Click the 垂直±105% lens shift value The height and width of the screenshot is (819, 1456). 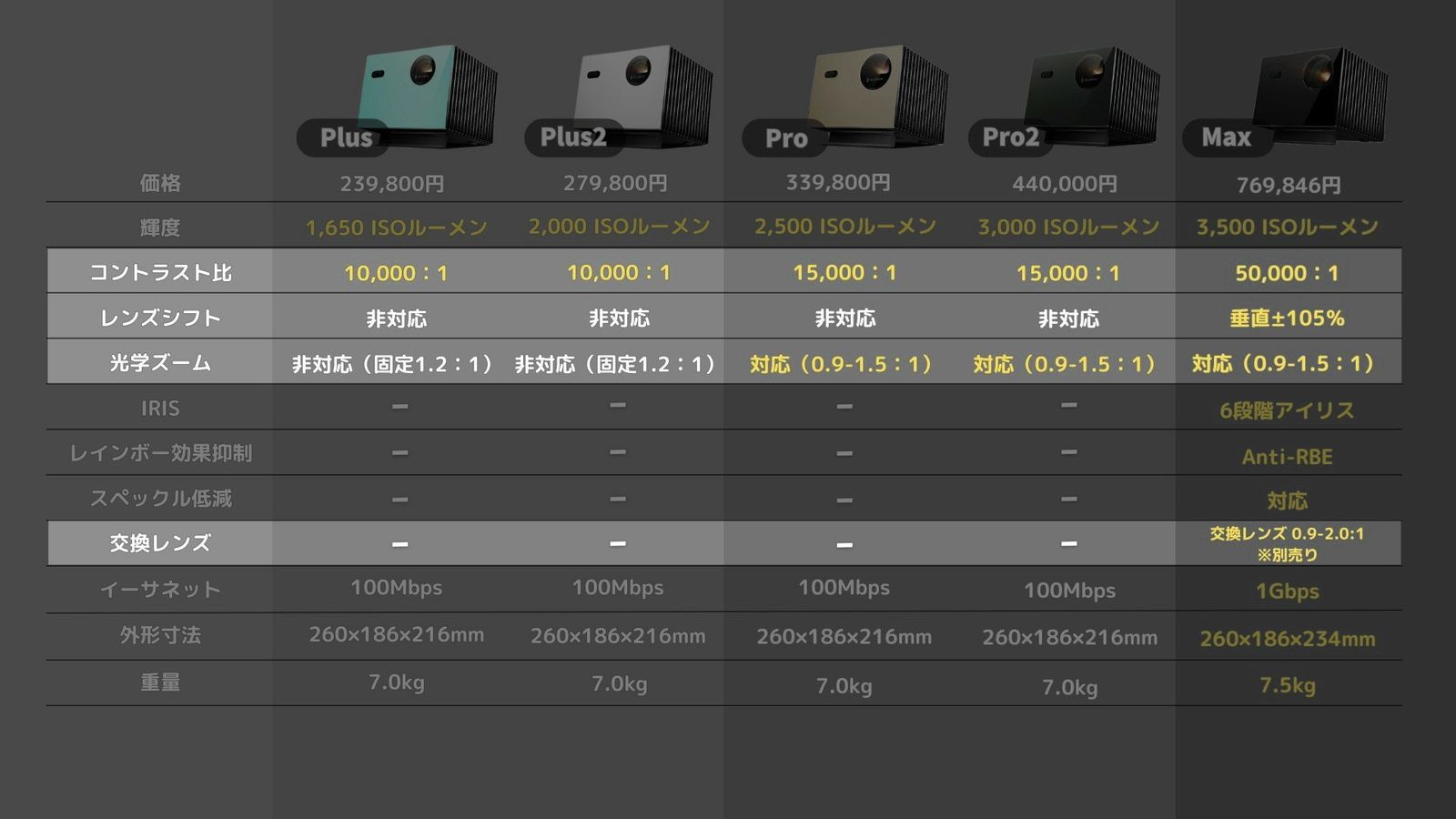[1287, 318]
